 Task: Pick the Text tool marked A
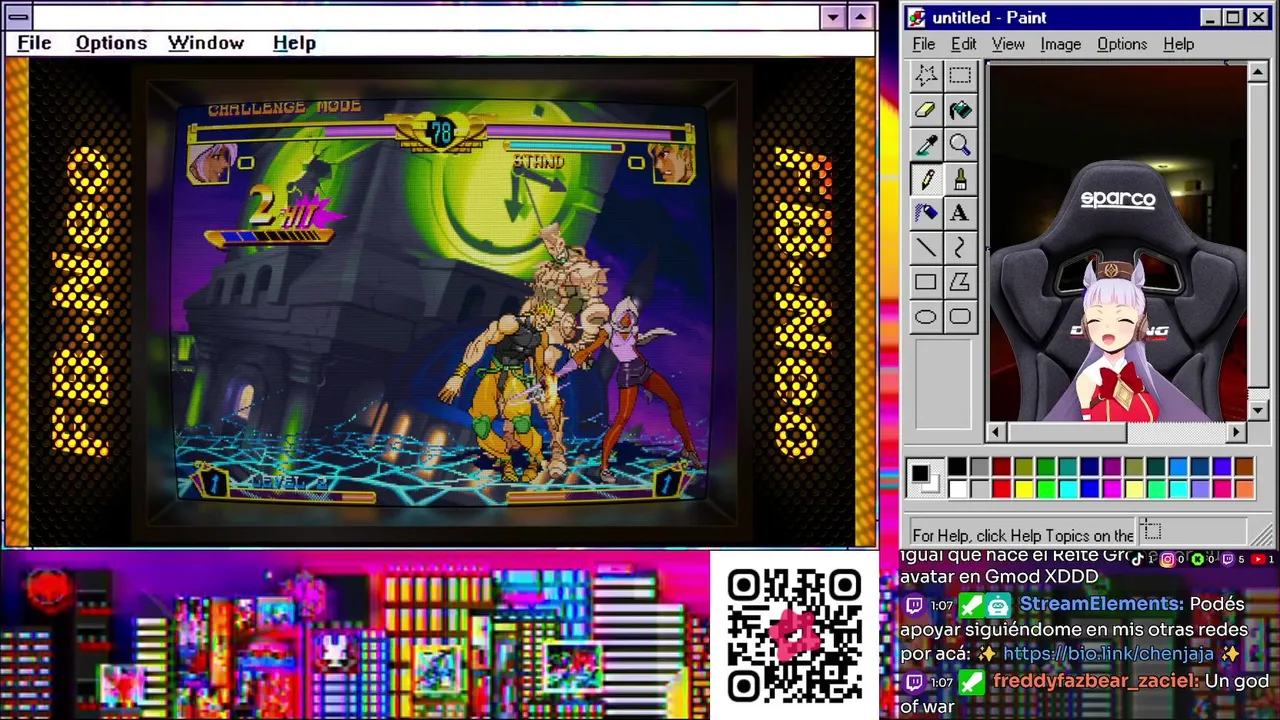(960, 213)
